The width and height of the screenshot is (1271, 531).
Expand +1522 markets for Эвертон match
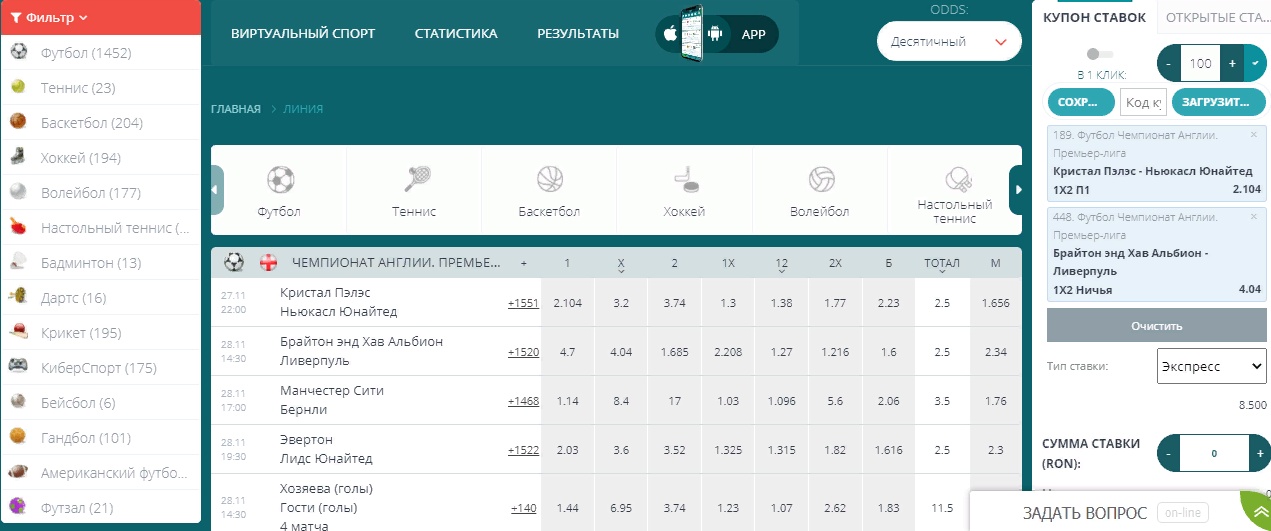[x=523, y=450]
